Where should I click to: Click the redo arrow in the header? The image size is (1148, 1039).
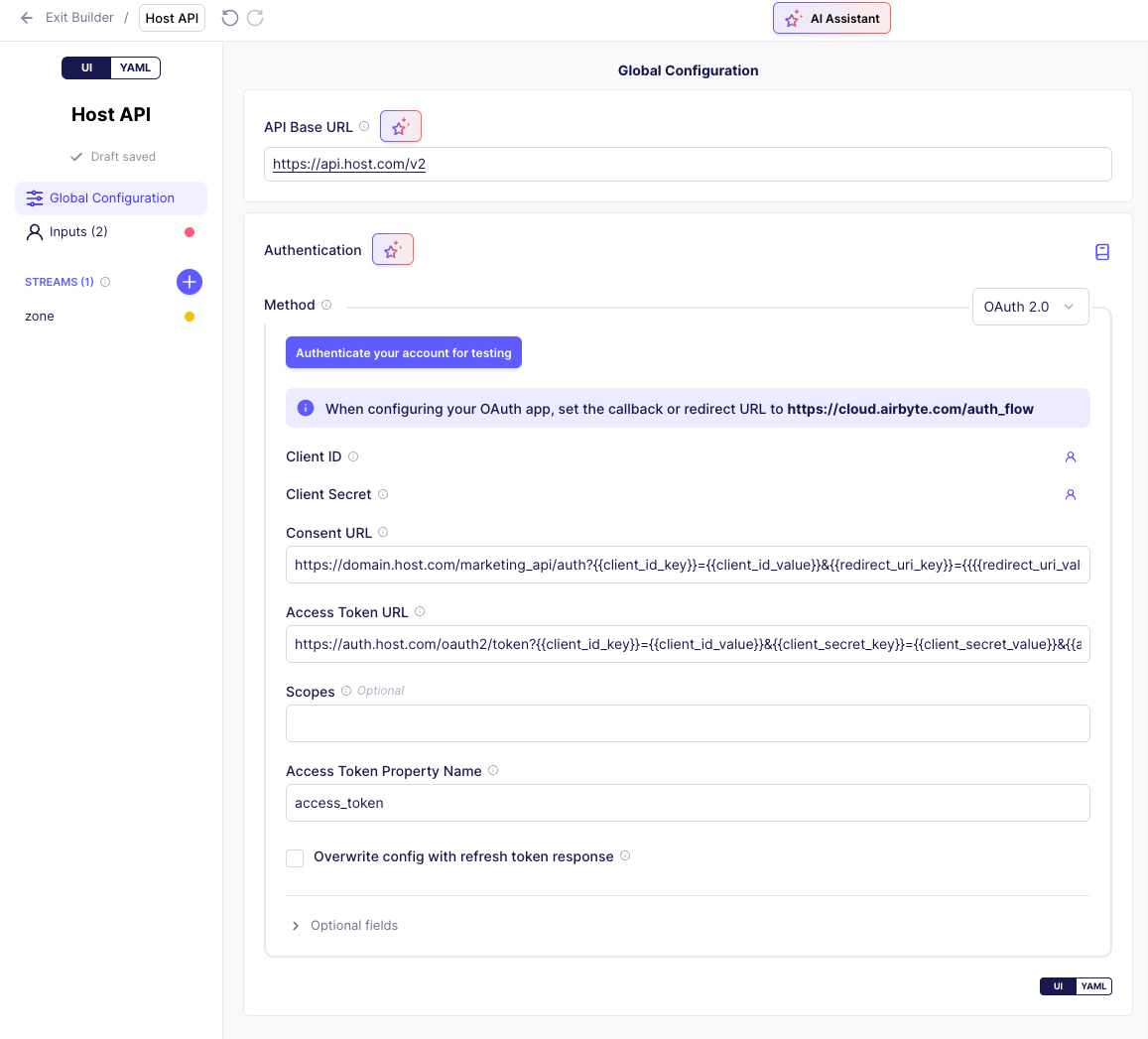coord(257,18)
